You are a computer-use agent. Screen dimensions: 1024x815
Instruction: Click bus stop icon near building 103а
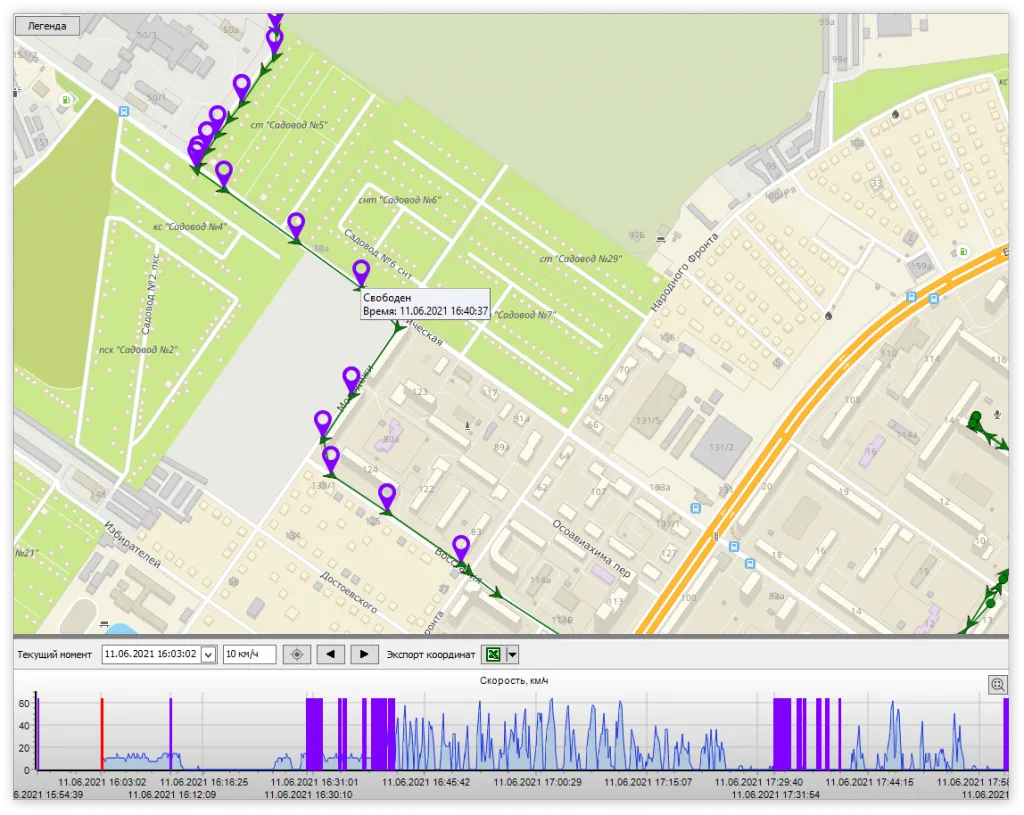696,508
